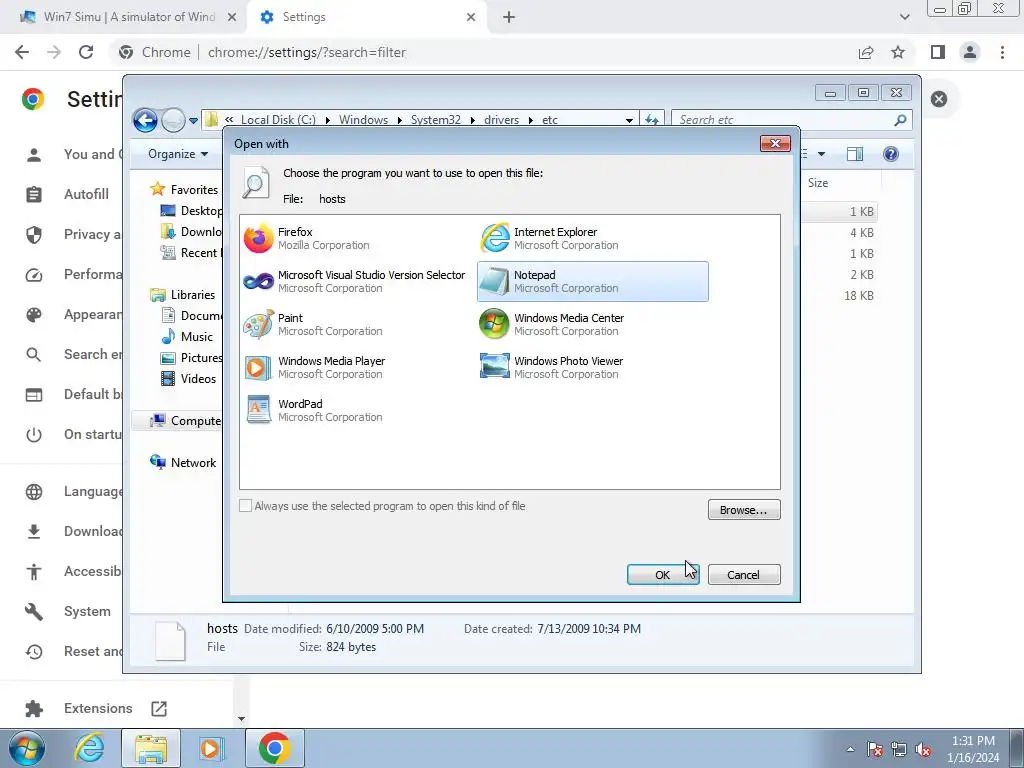Open view options dropdown arrow in Explorer
This screenshot has height=768, width=1024.
822,154
